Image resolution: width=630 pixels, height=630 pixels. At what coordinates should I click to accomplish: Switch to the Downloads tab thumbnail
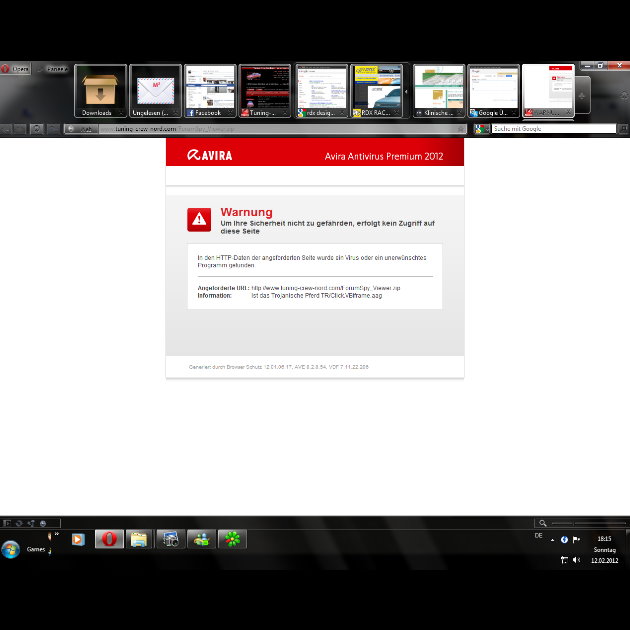[100, 91]
